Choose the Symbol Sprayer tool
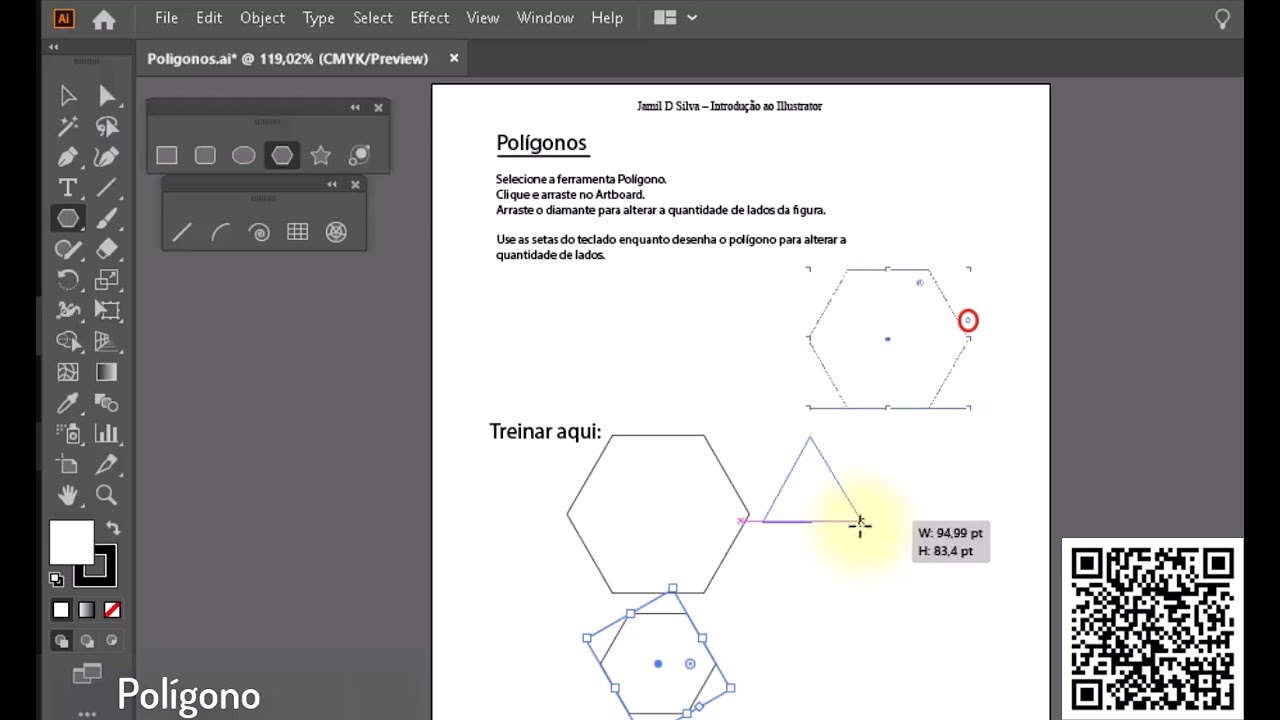 coord(68,433)
